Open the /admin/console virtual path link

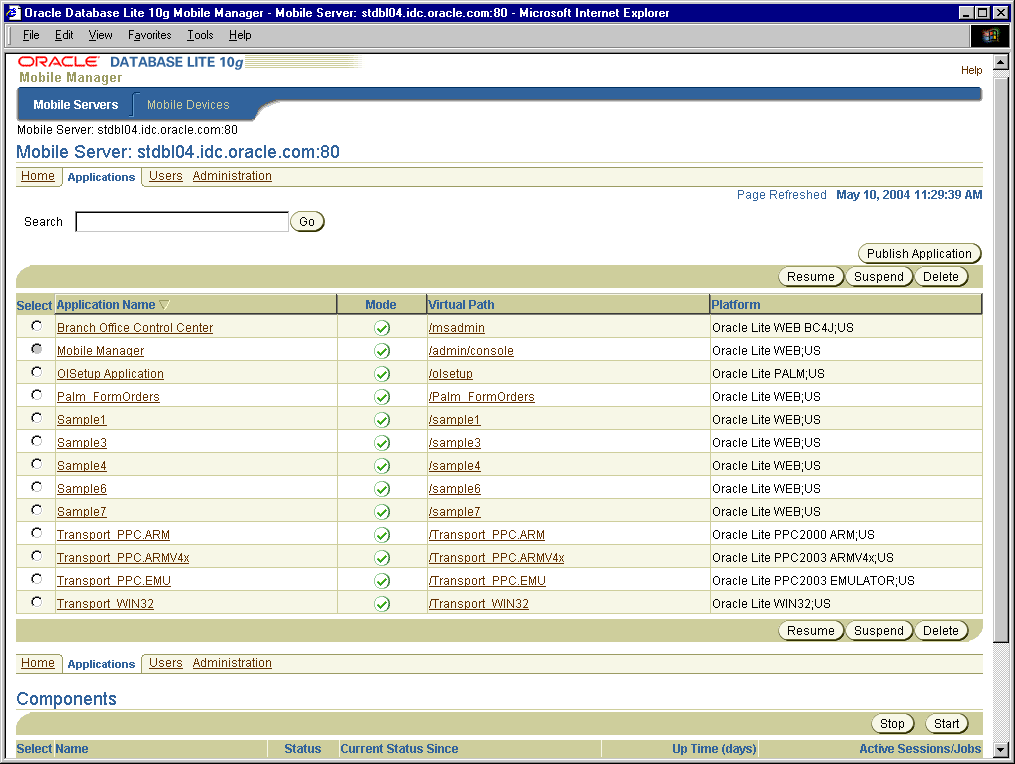471,351
